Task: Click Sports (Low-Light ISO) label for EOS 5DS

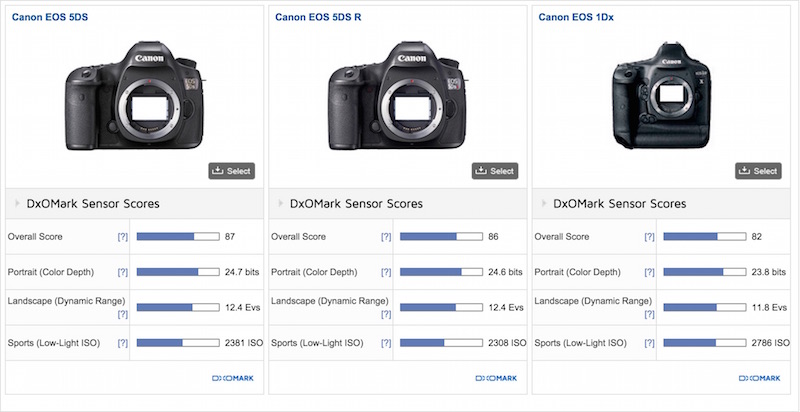Action: tap(54, 343)
